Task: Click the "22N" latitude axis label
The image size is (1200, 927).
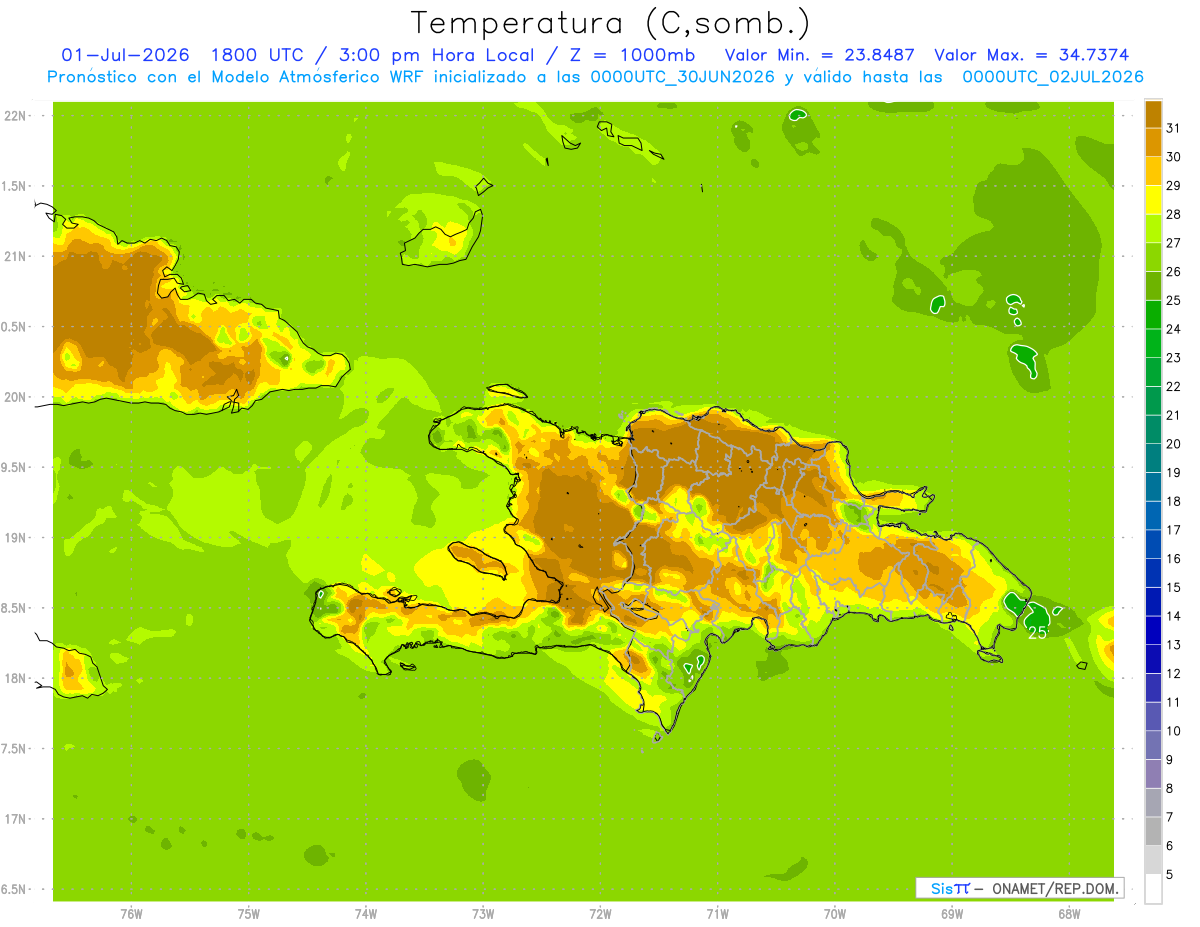Action: click(x=14, y=116)
